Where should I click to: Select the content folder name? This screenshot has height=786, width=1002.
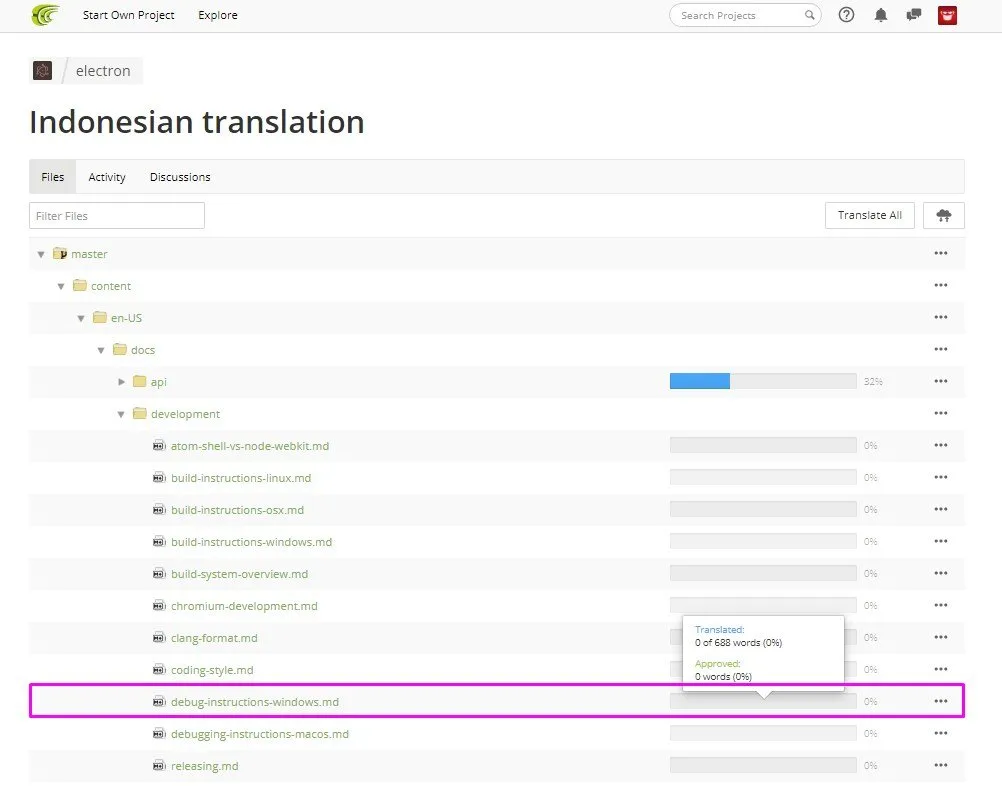coord(111,286)
